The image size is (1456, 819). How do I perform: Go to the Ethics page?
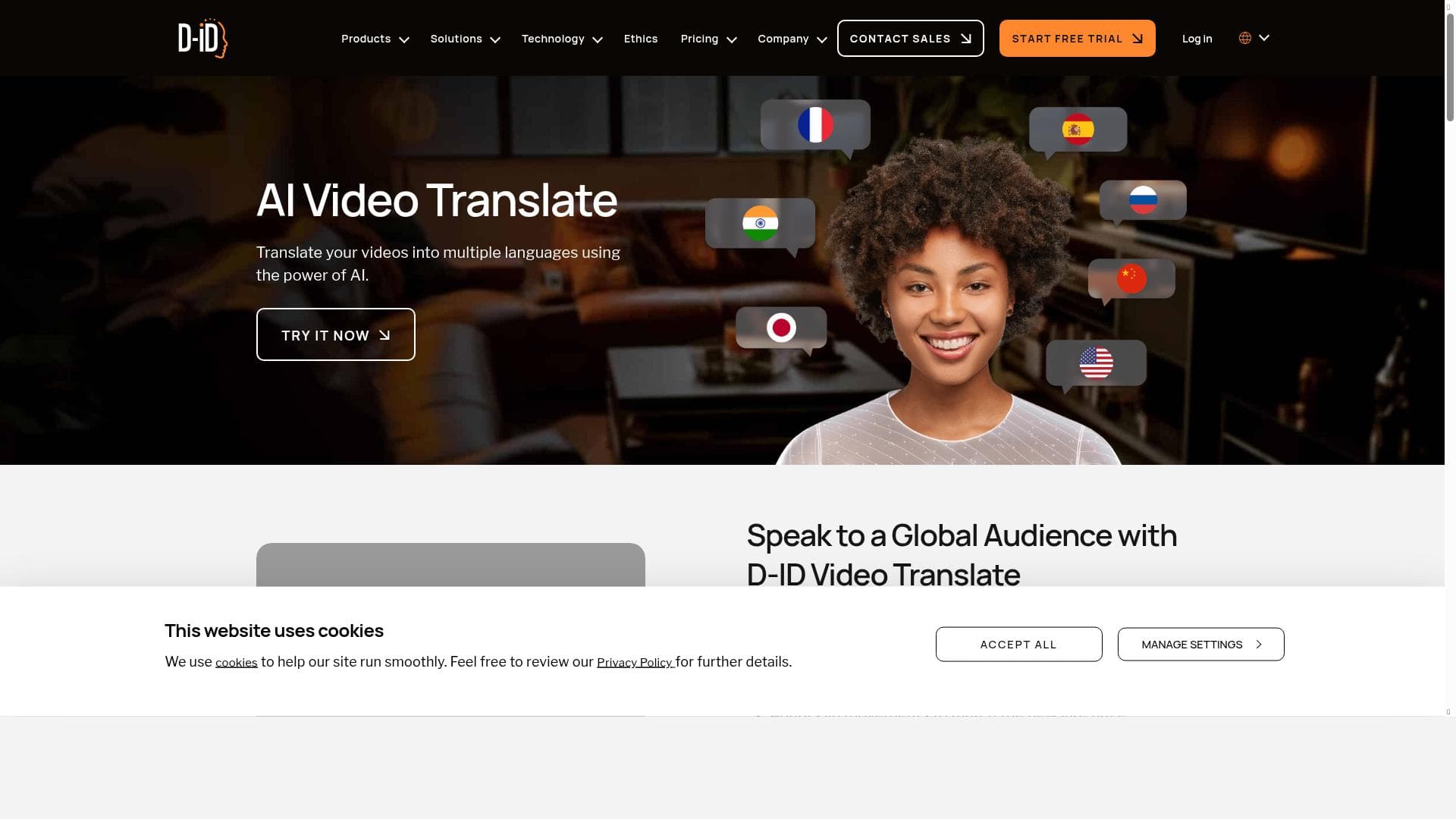[641, 39]
